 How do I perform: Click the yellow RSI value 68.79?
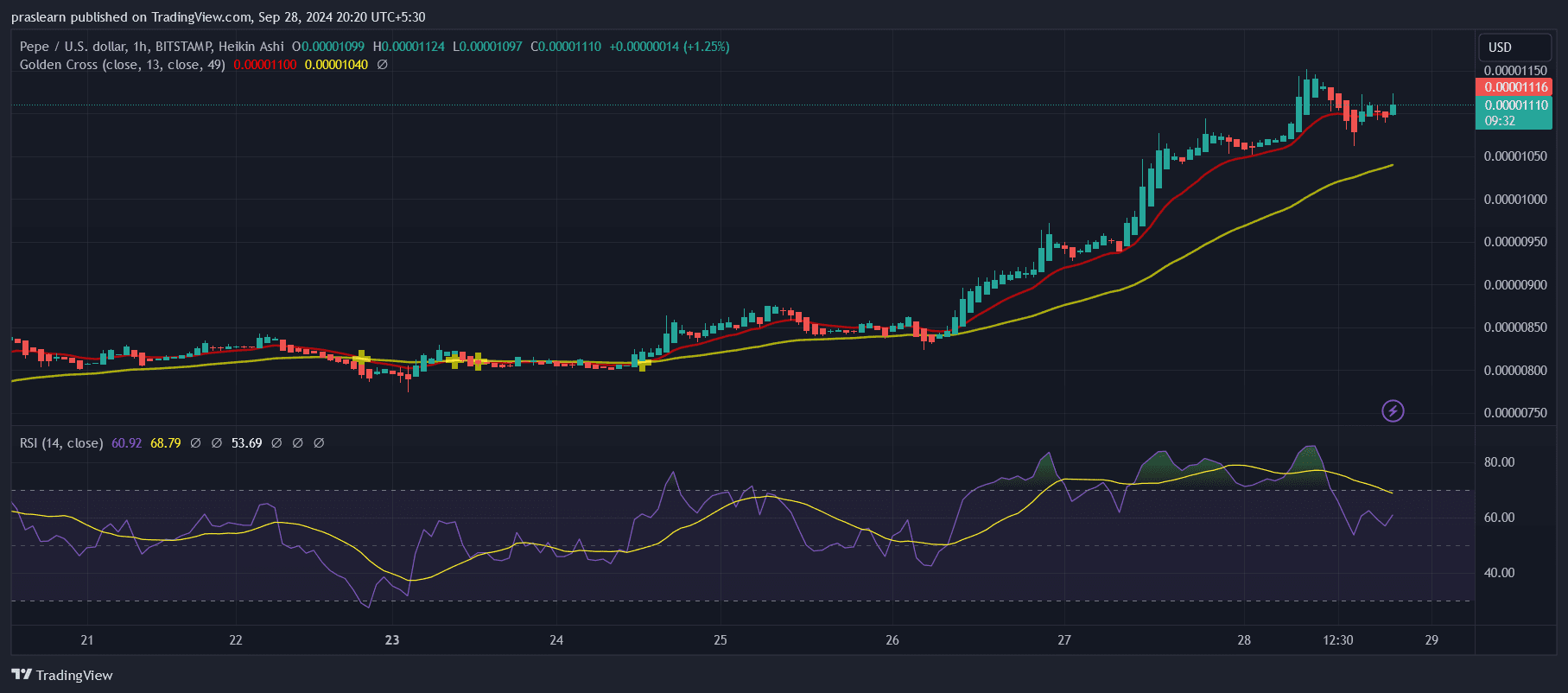point(165,443)
